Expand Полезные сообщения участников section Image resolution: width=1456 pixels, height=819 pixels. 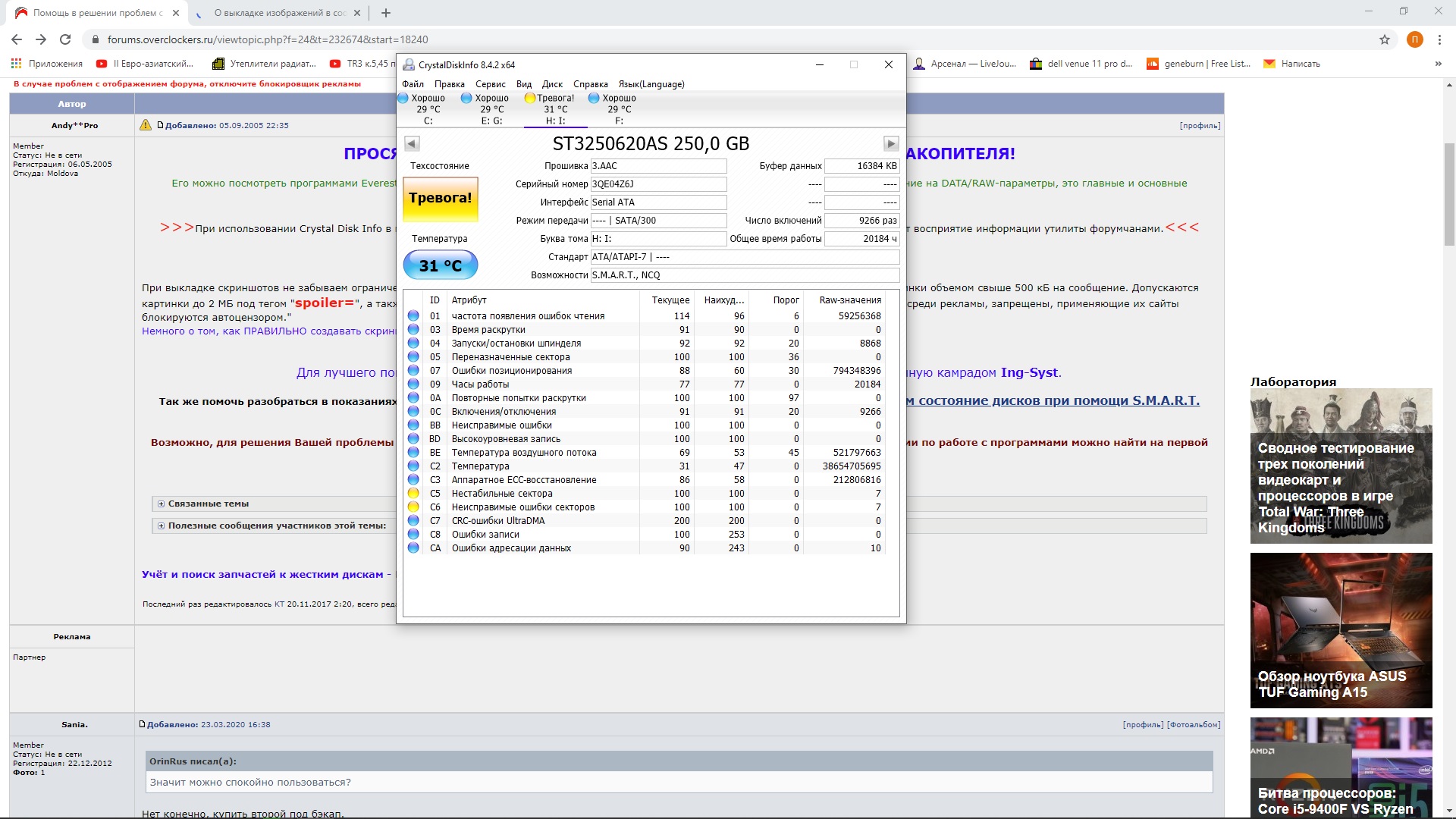(x=161, y=526)
